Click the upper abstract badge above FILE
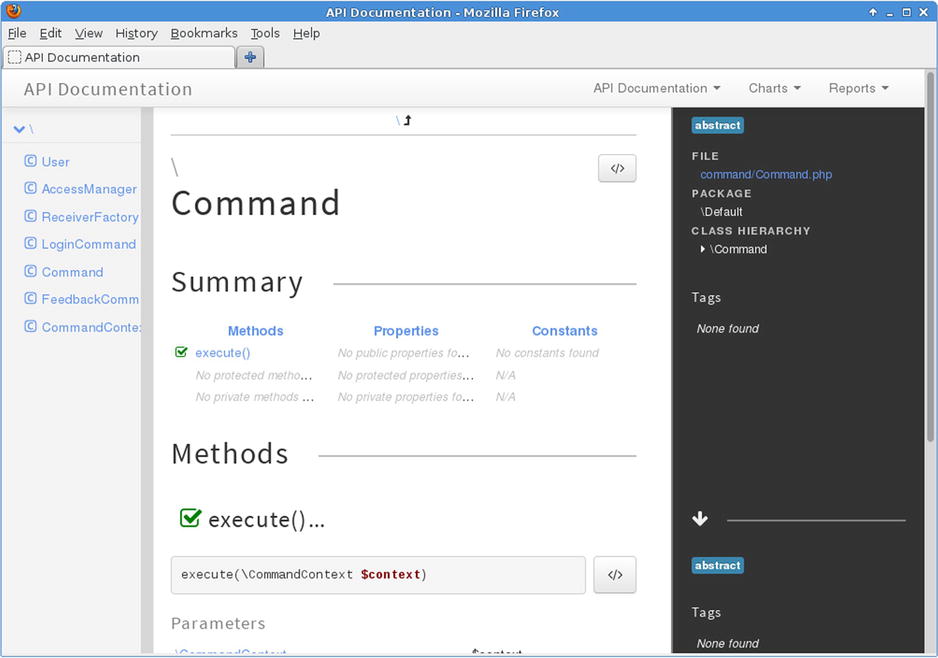The height and width of the screenshot is (658, 938). pos(717,125)
